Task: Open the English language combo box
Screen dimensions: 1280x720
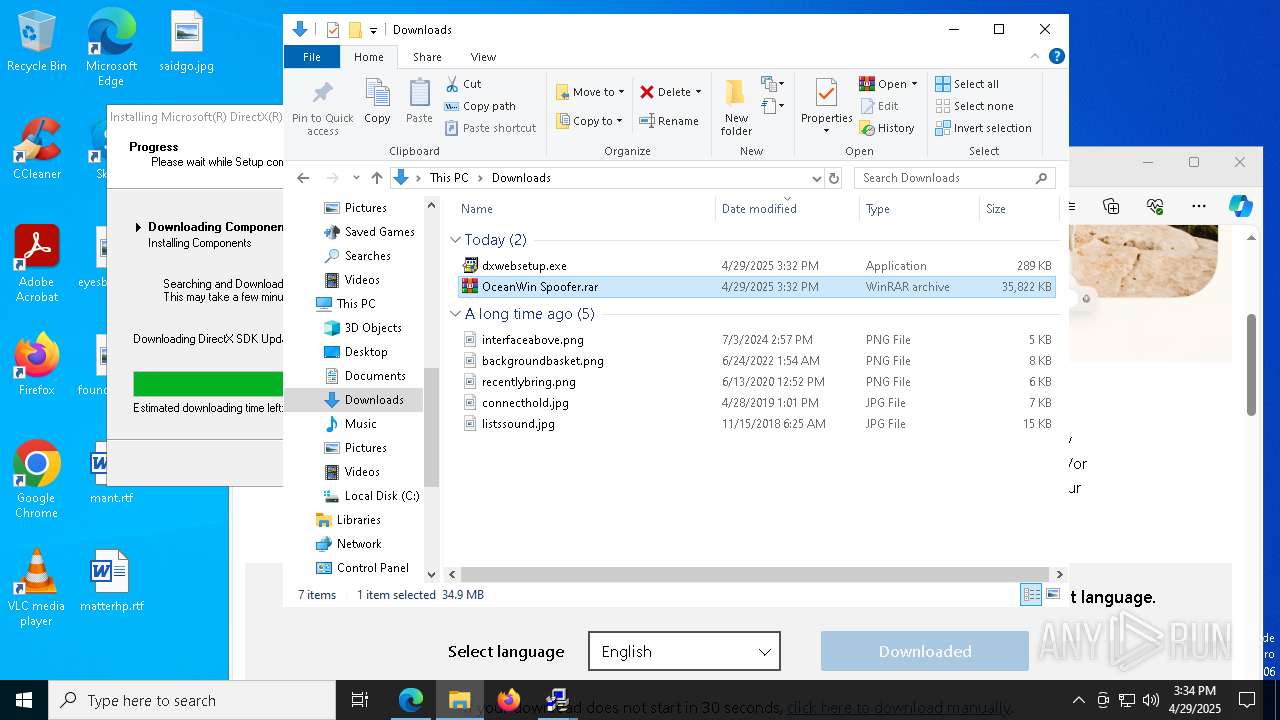Action: (684, 651)
